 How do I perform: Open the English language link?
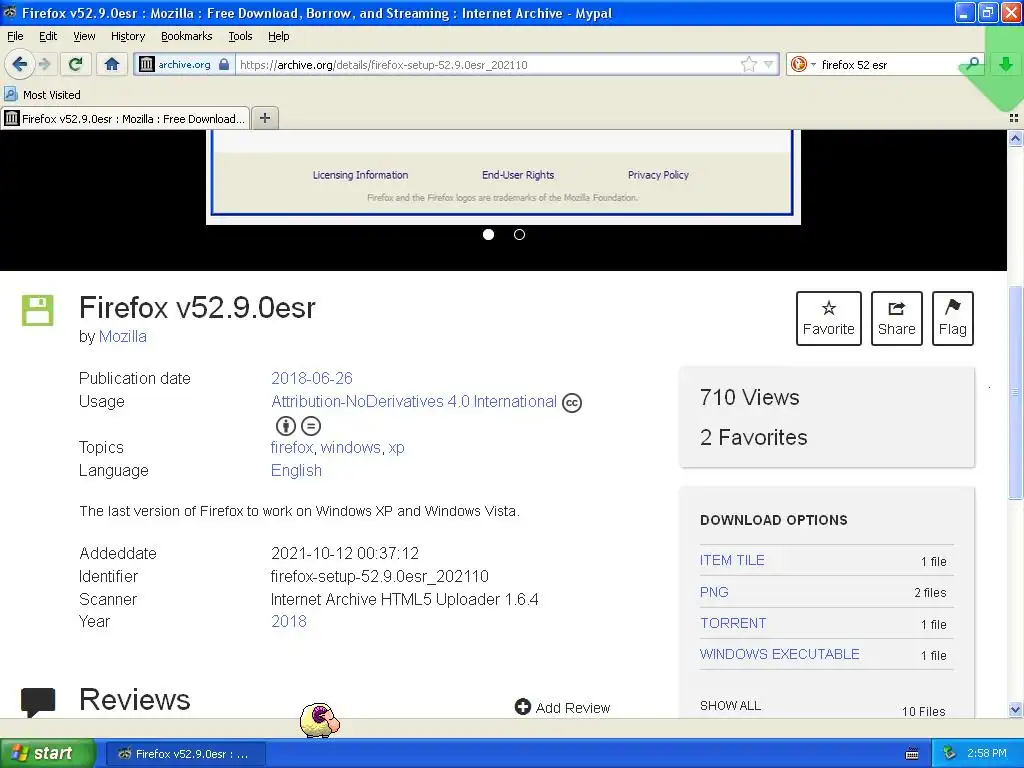[296, 470]
